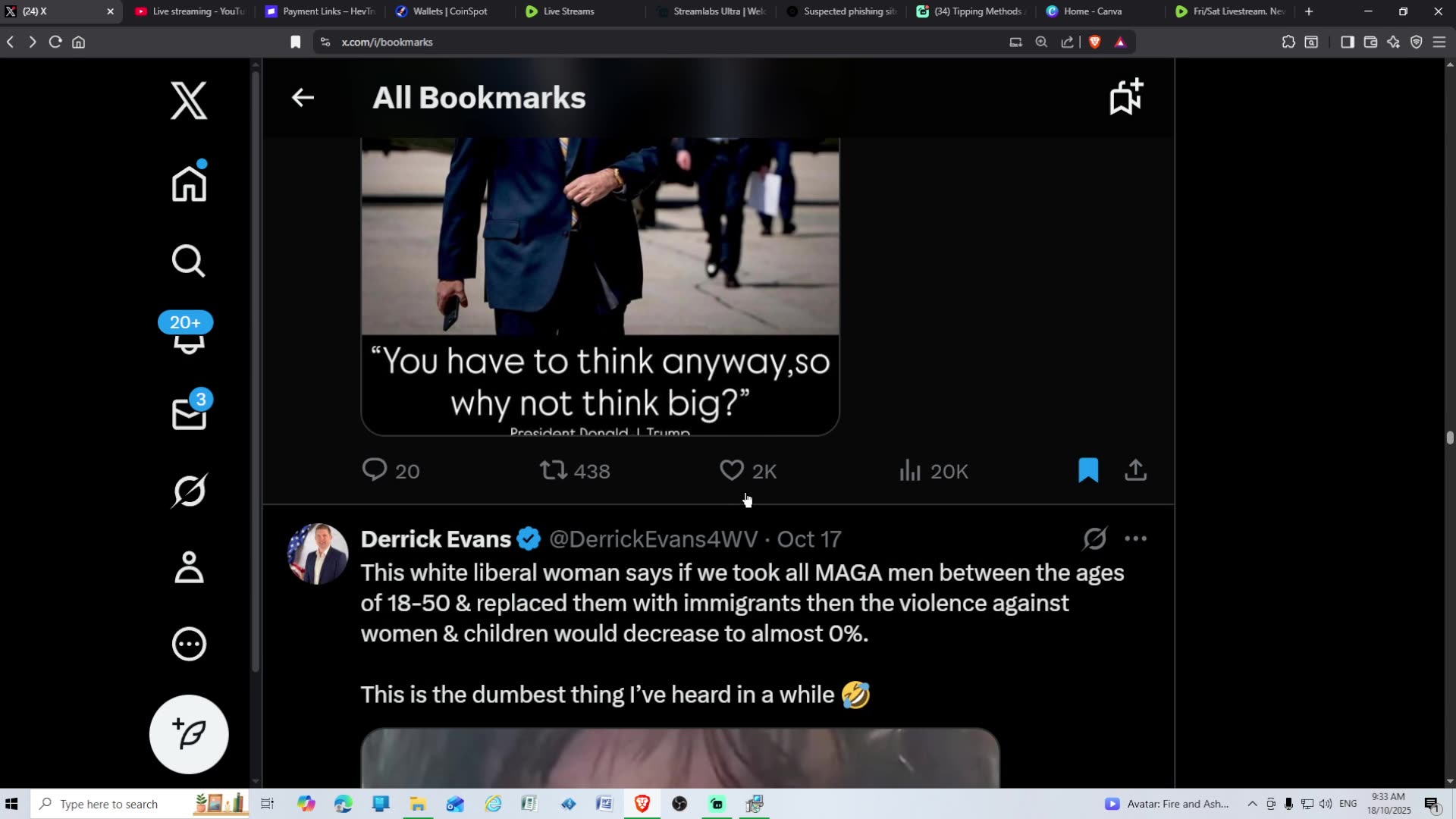Open Brave Rewards triangle icon

tap(1120, 42)
